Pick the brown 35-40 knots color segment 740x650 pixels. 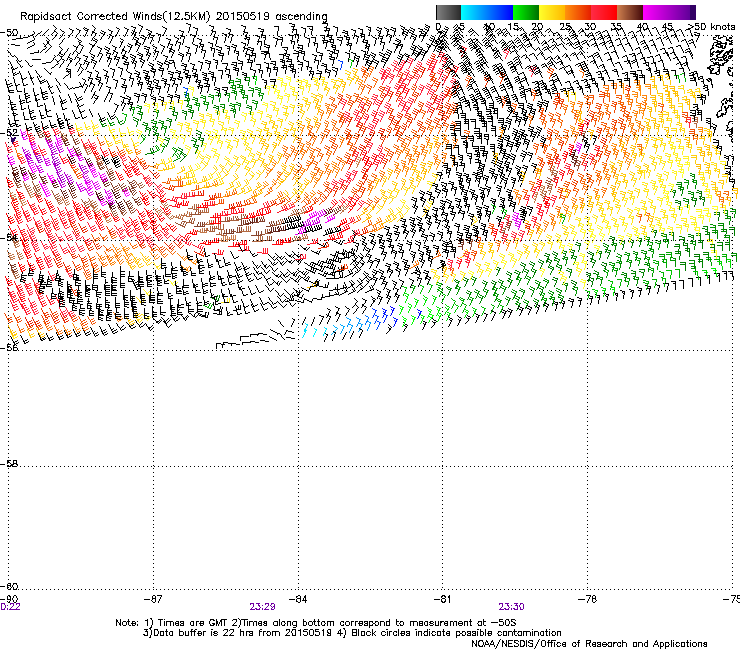pos(630,12)
